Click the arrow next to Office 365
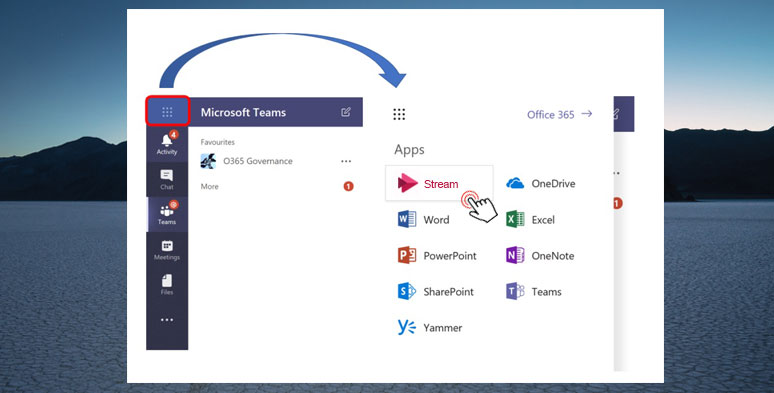This screenshot has height=393, width=774. pos(586,114)
